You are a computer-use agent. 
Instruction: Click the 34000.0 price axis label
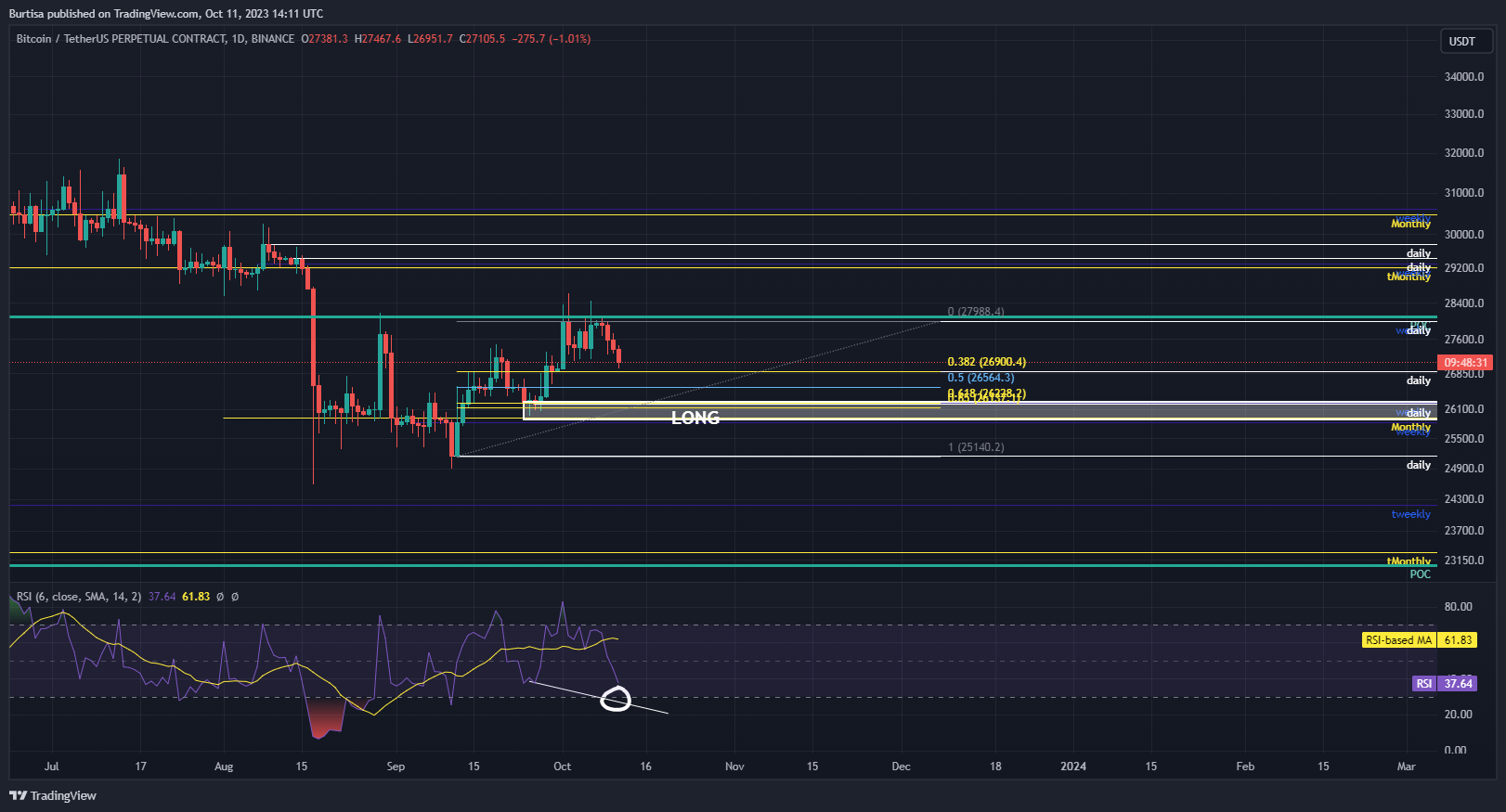(x=1464, y=77)
